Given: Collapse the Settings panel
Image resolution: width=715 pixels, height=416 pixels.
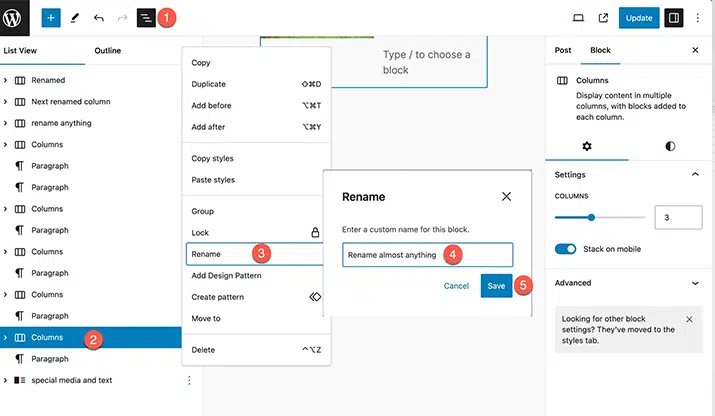Looking at the screenshot, I should coord(695,174).
